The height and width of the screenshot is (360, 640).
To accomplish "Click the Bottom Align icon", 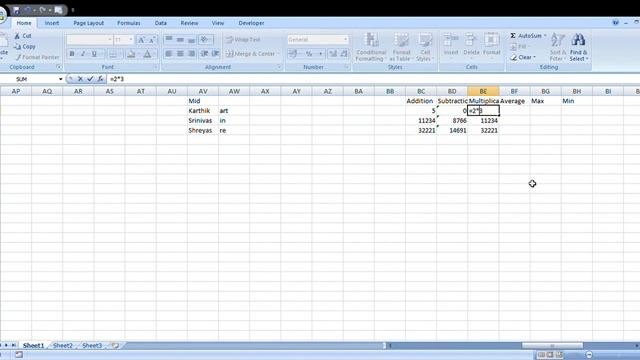I will [191, 40].
